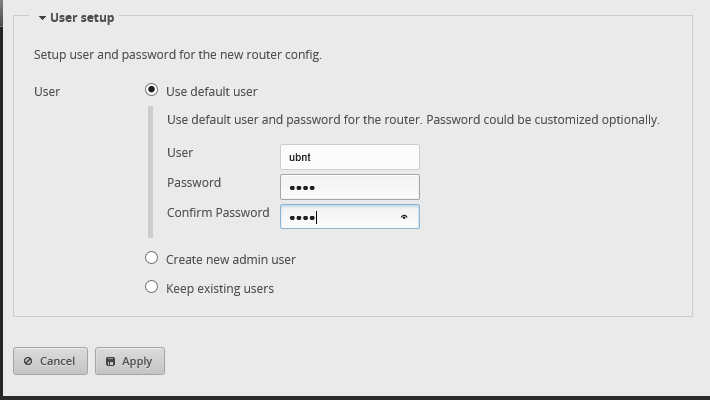Click the default user help text
Image resolution: width=710 pixels, height=400 pixels.
pos(413,120)
